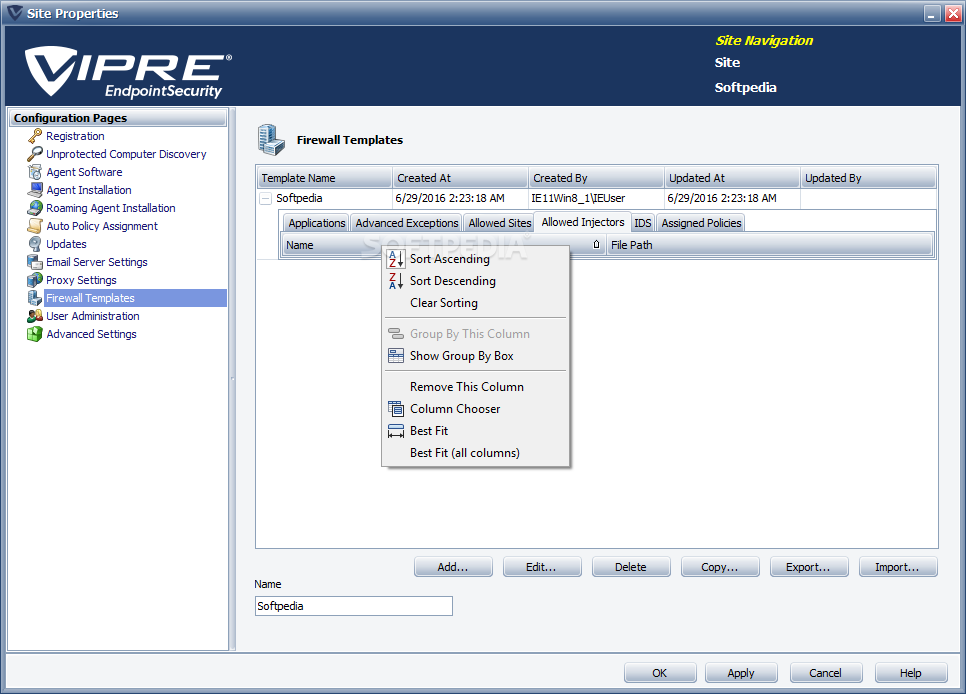
Task: Click the File Path column header
Action: coord(769,245)
